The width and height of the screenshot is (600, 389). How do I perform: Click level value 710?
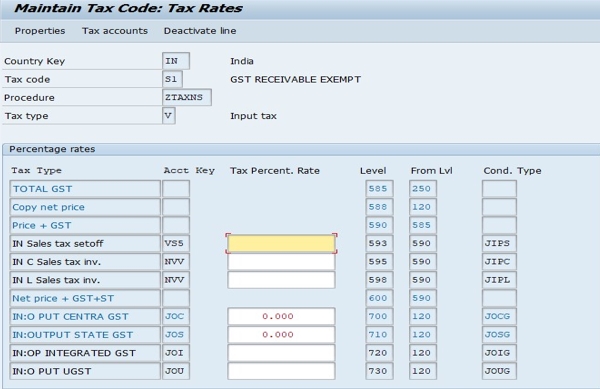click(379, 335)
